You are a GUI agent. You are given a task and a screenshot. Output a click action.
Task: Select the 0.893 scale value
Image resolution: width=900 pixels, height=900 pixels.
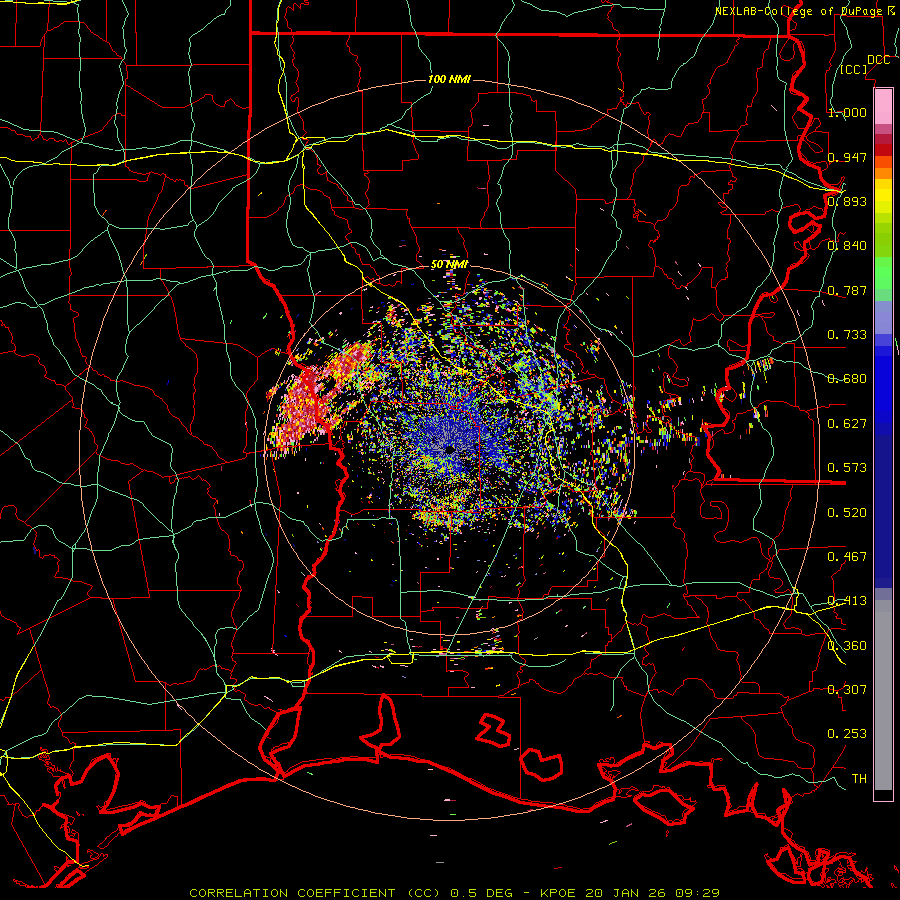point(847,201)
